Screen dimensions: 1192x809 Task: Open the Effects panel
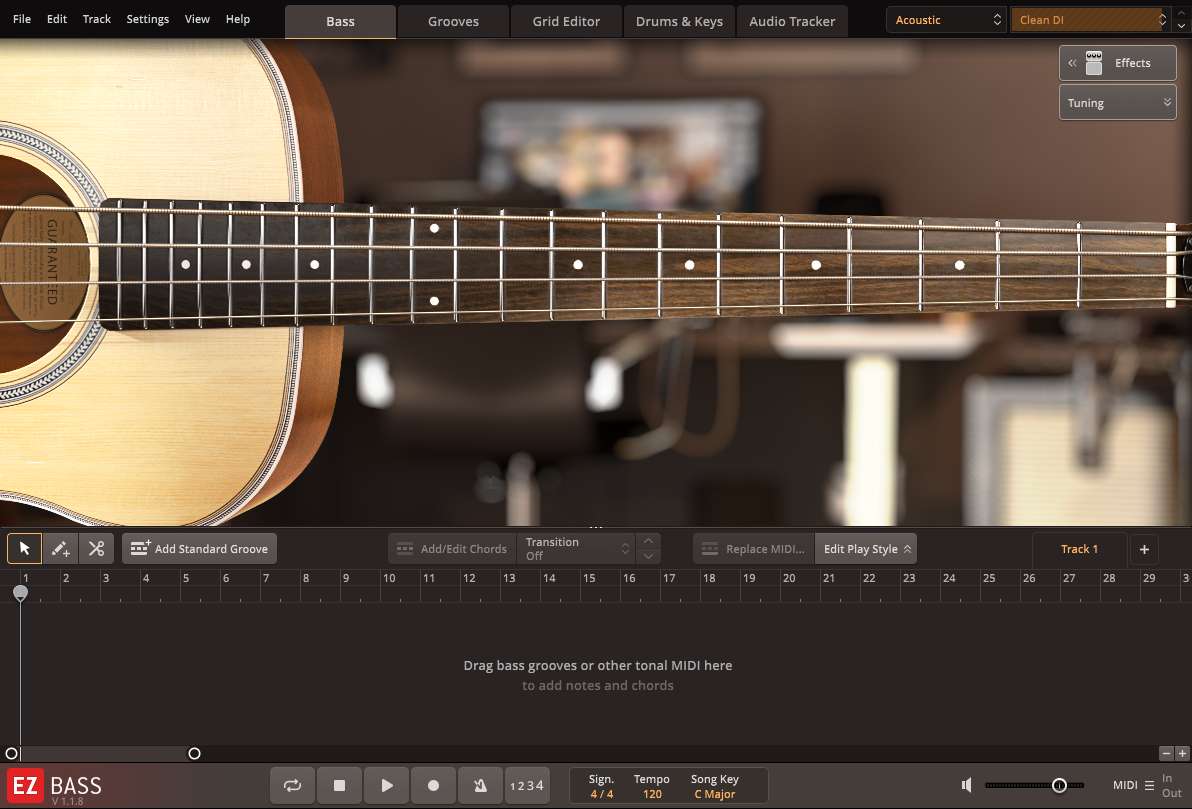(1117, 62)
